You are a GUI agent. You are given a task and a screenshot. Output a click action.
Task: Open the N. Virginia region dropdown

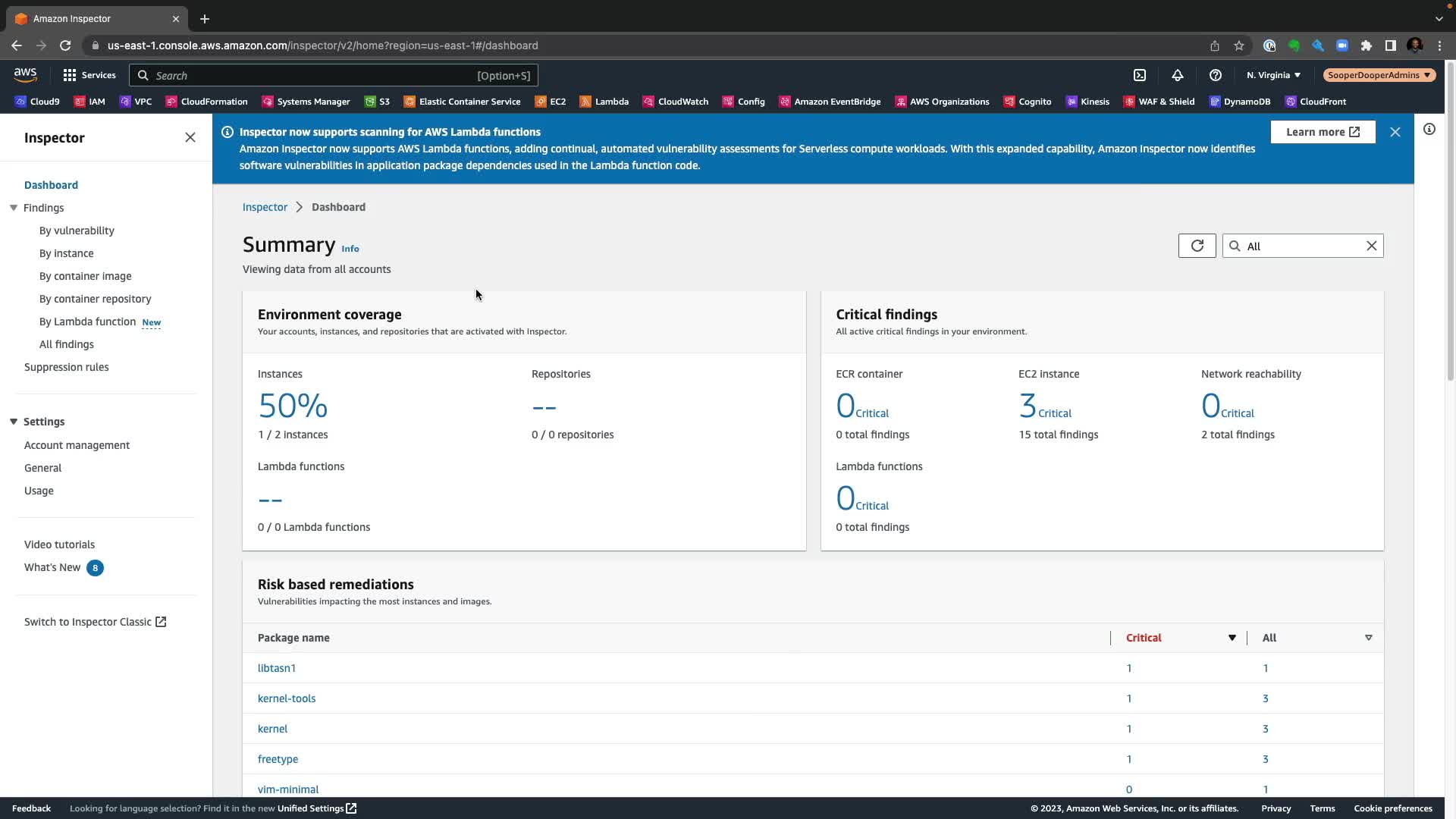tap(1273, 75)
